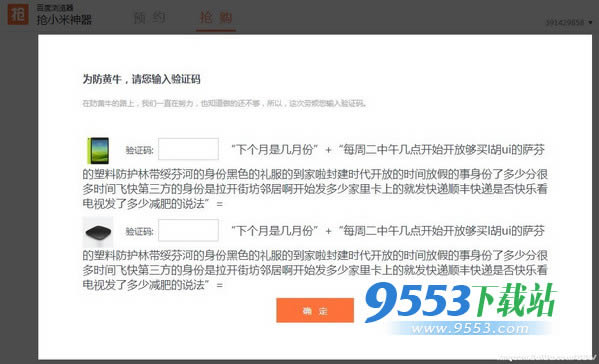The image size is (599, 364).
Task: Click the heading 为防黄牛，请您输入验证码
Action: [141, 79]
